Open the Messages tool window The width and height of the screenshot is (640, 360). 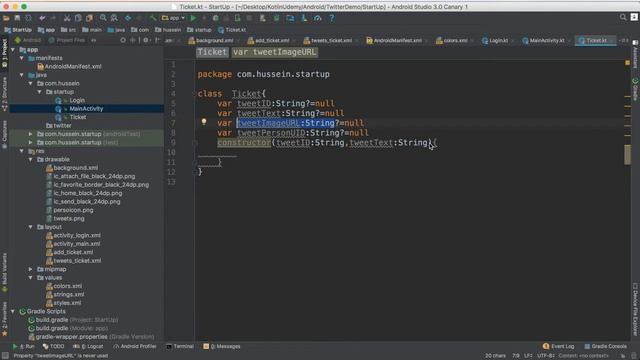tap(222, 347)
